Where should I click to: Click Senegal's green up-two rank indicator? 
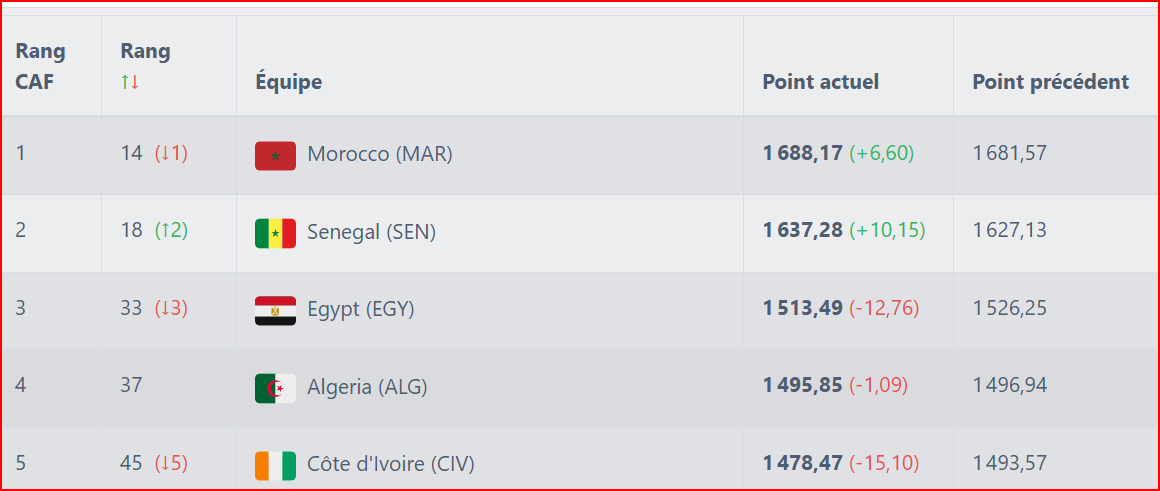click(171, 231)
